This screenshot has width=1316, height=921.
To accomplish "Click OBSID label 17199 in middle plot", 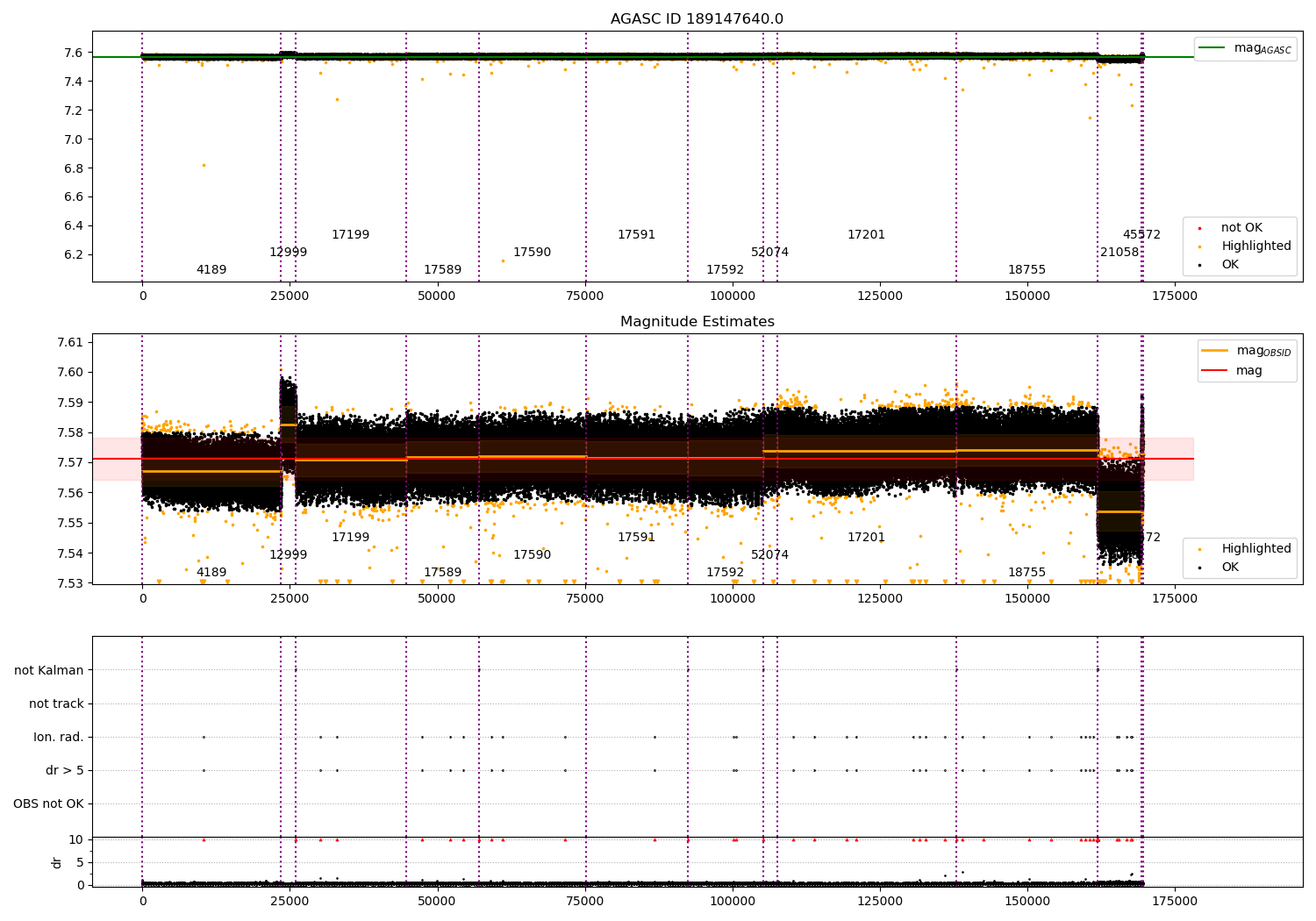I will pyautogui.click(x=350, y=538).
